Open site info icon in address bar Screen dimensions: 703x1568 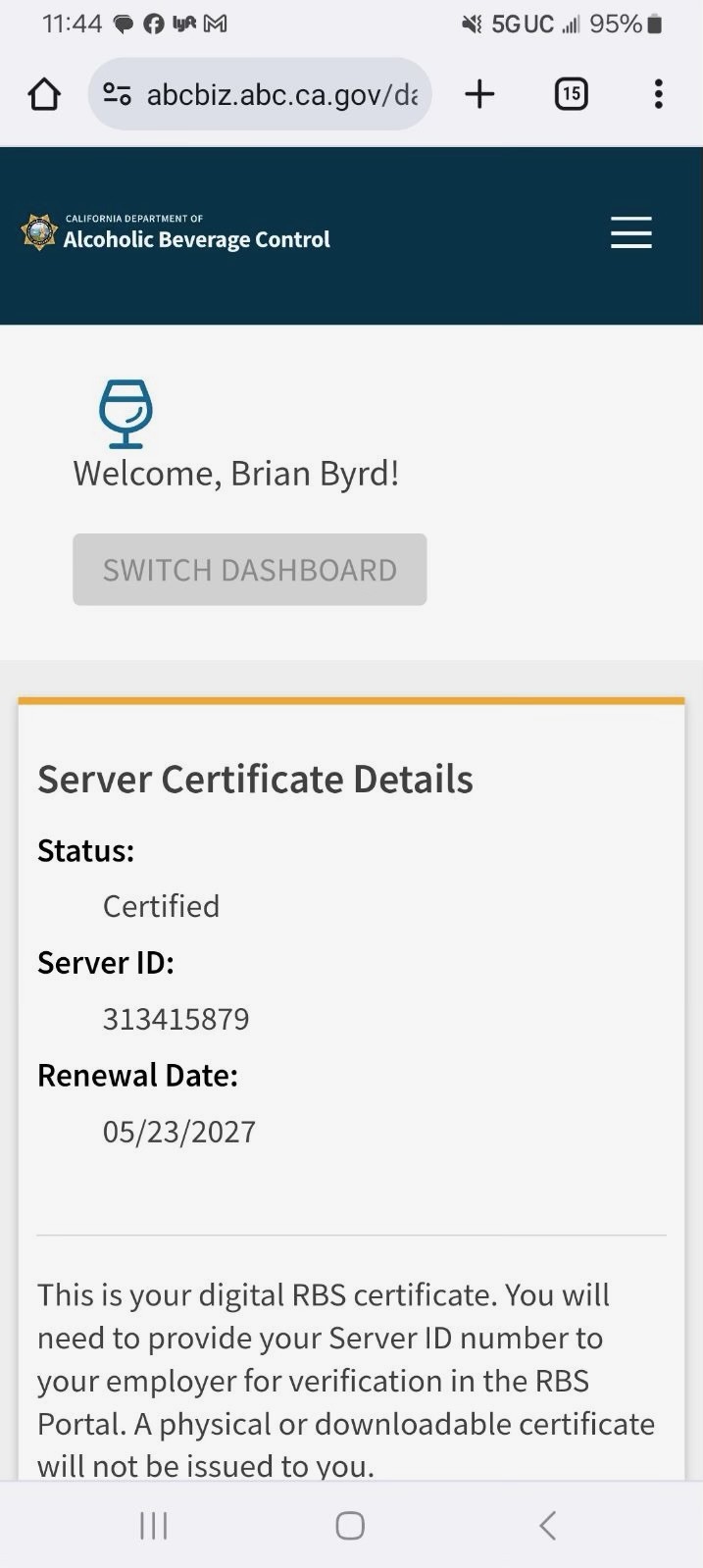[118, 94]
